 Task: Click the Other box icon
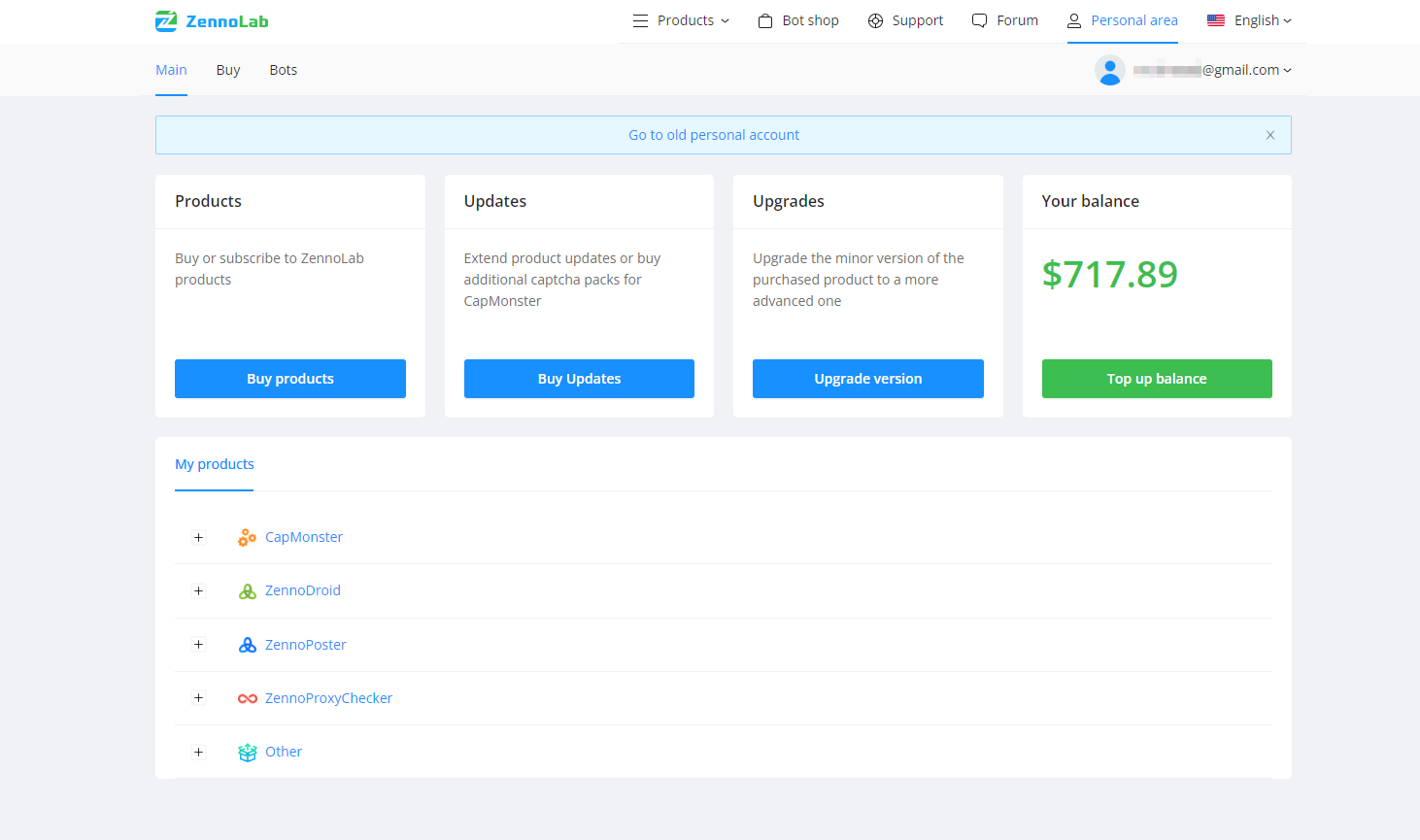[248, 752]
